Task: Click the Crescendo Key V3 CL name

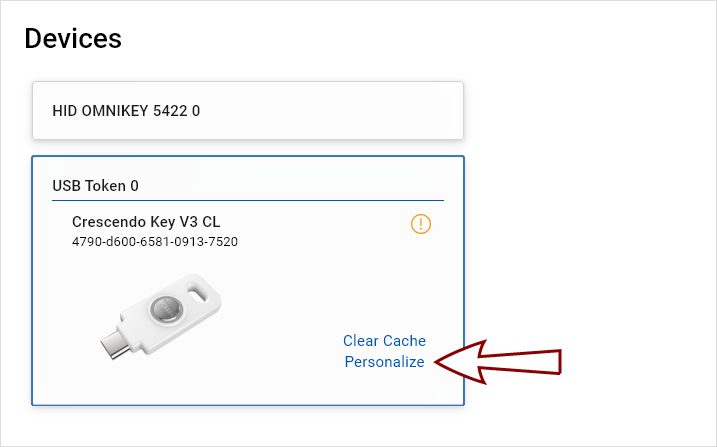Action: 146,221
